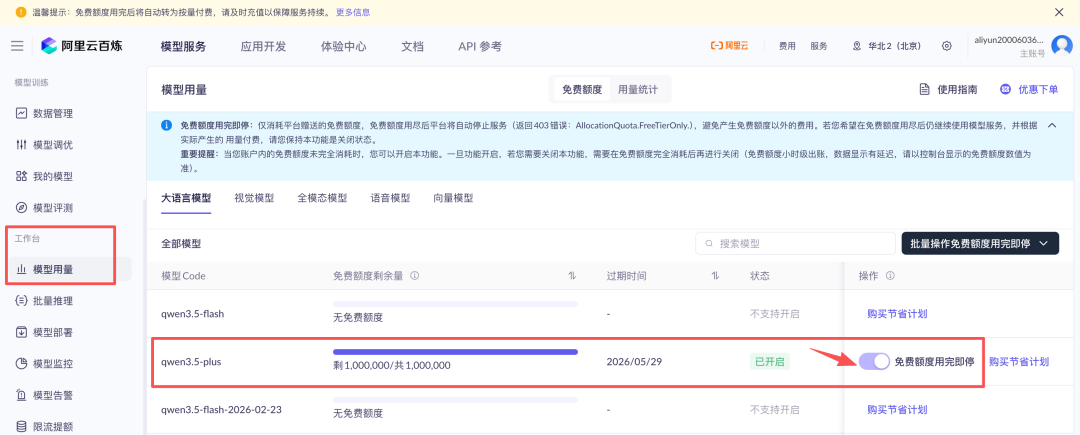Click the 模型监控 sidebar icon

click(21, 363)
